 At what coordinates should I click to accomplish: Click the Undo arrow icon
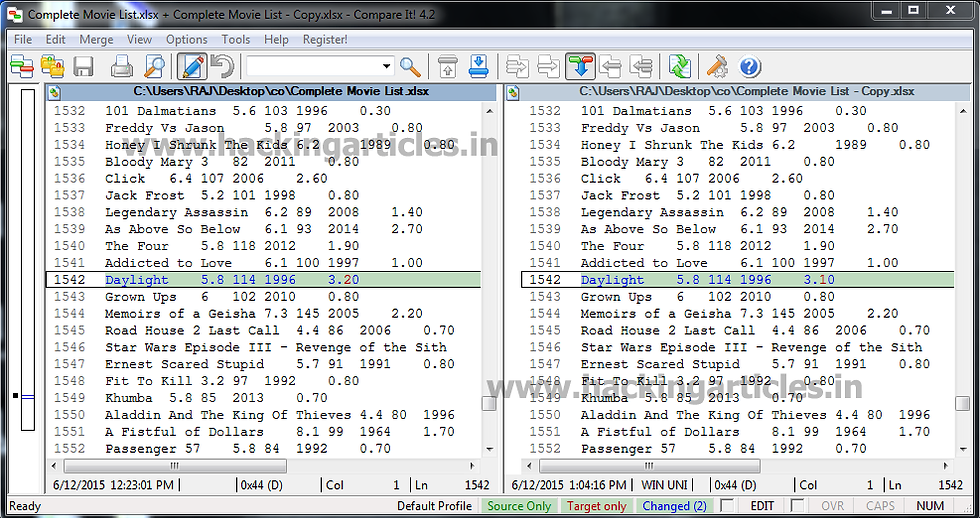point(221,66)
